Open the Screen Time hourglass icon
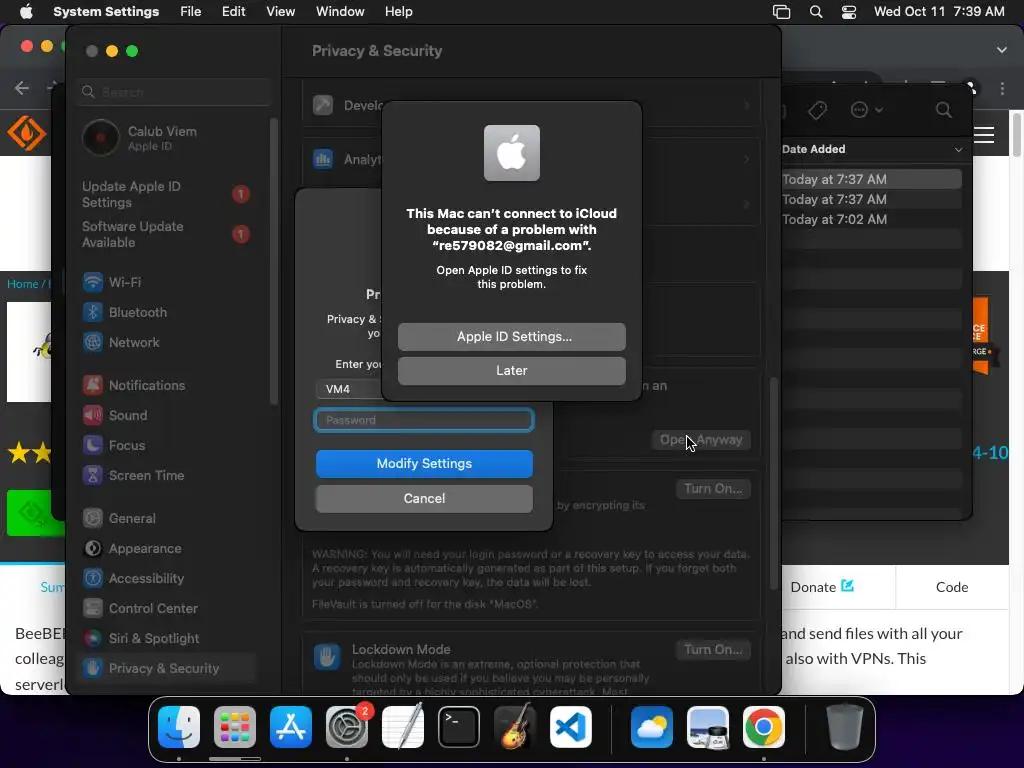 click(x=93, y=475)
